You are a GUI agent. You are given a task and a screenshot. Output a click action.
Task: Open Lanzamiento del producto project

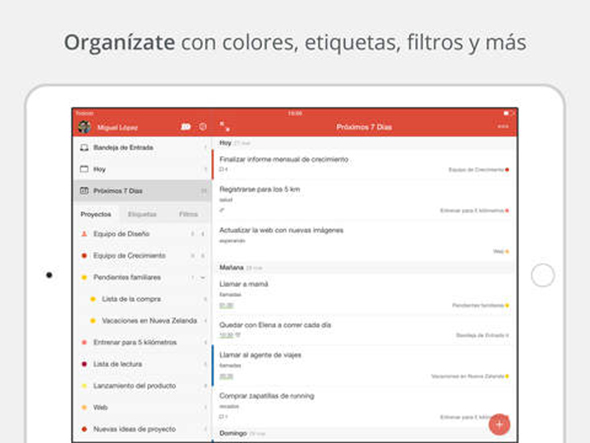[142, 386]
